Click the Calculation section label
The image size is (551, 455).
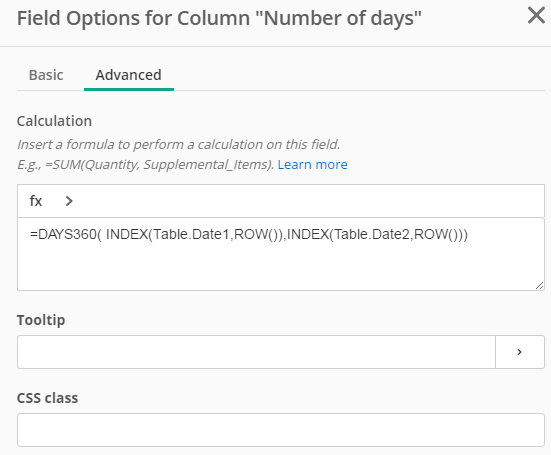click(54, 121)
